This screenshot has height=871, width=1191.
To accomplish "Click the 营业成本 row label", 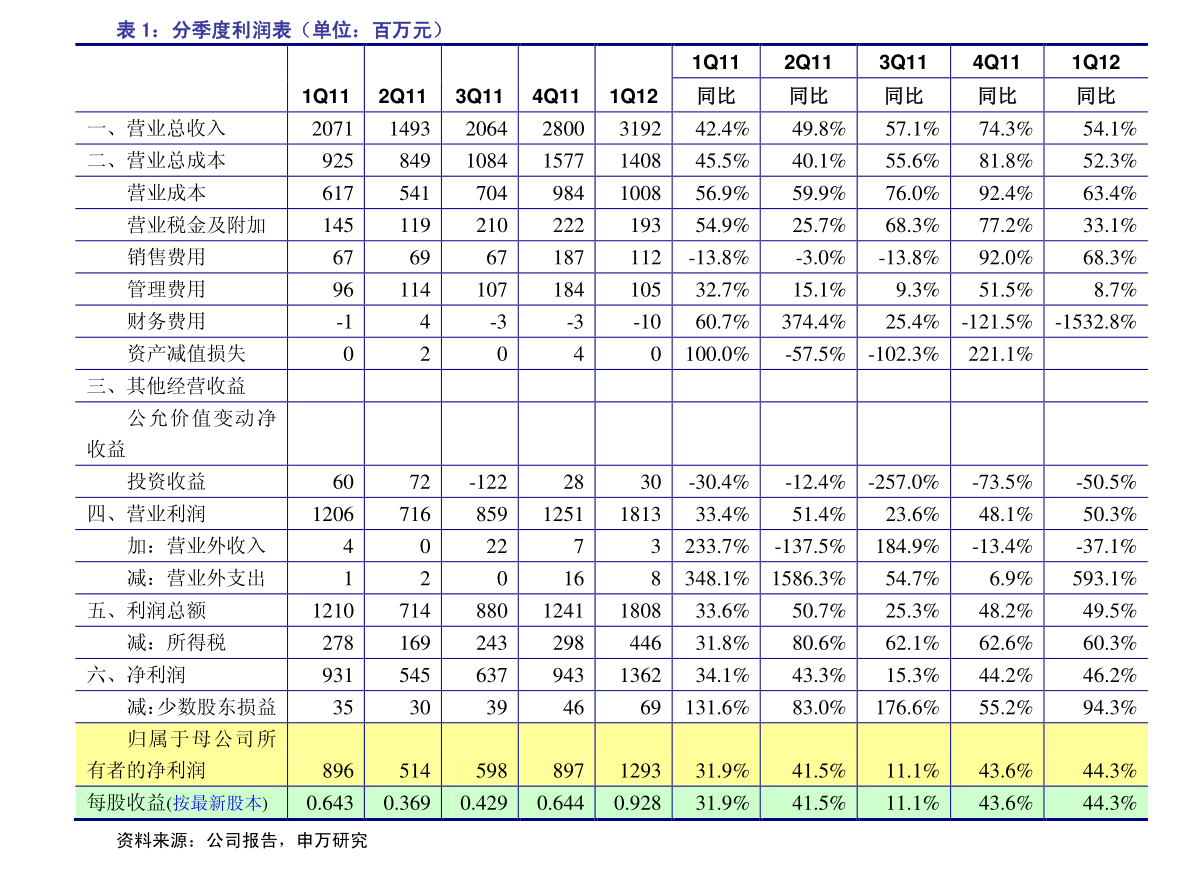I will coord(166,193).
